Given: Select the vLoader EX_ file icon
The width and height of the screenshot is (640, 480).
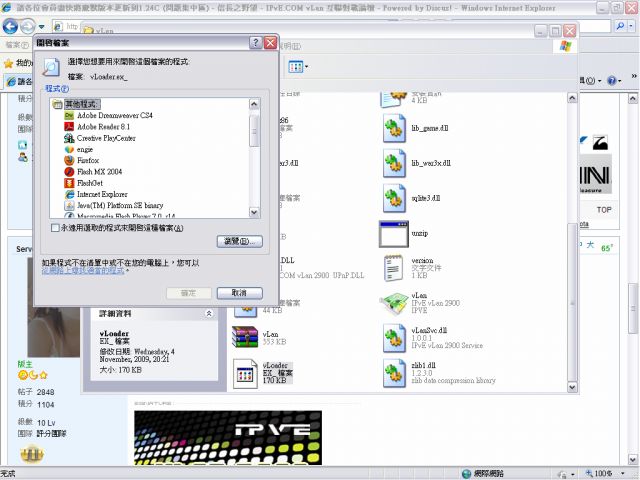Looking at the screenshot, I should click(x=246, y=373).
